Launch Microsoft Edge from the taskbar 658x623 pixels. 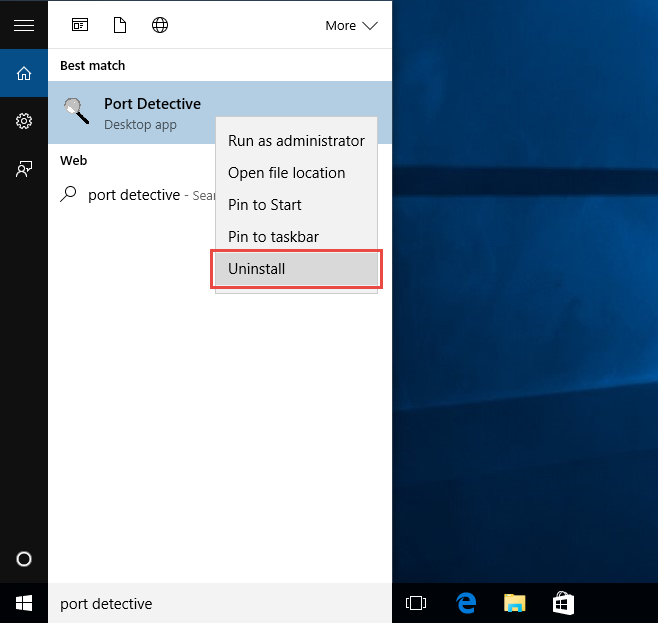click(x=466, y=603)
